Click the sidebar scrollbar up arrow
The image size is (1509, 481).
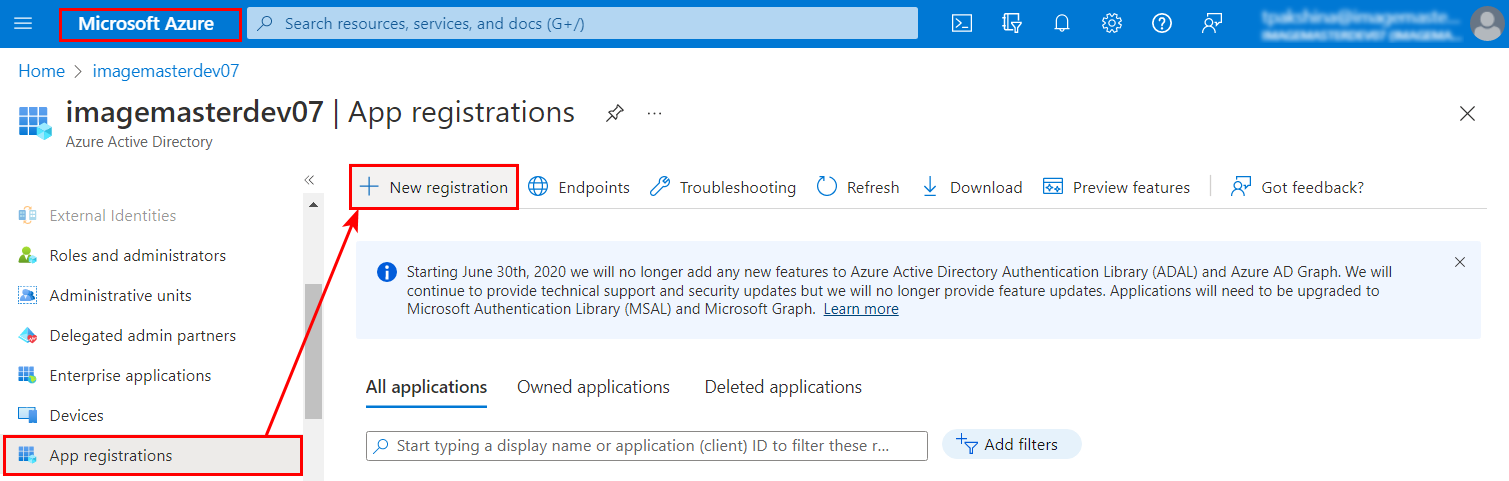[x=313, y=205]
